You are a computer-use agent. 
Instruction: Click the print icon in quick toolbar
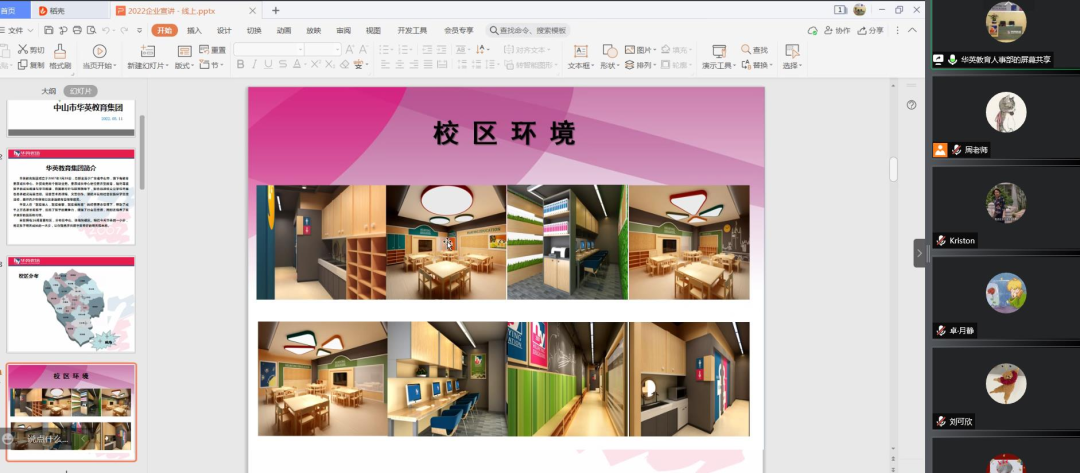tap(75, 31)
